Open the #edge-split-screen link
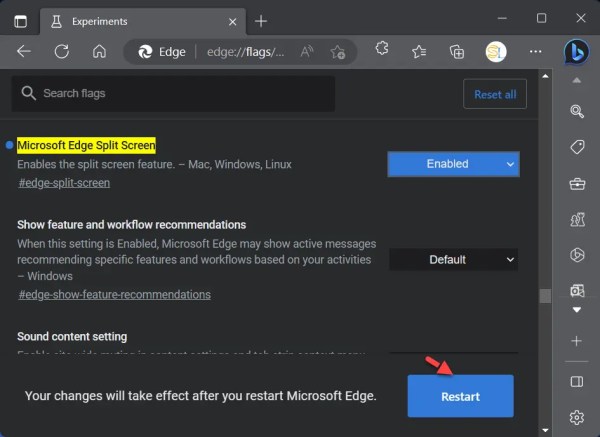Image resolution: width=600 pixels, height=437 pixels. coord(64,183)
